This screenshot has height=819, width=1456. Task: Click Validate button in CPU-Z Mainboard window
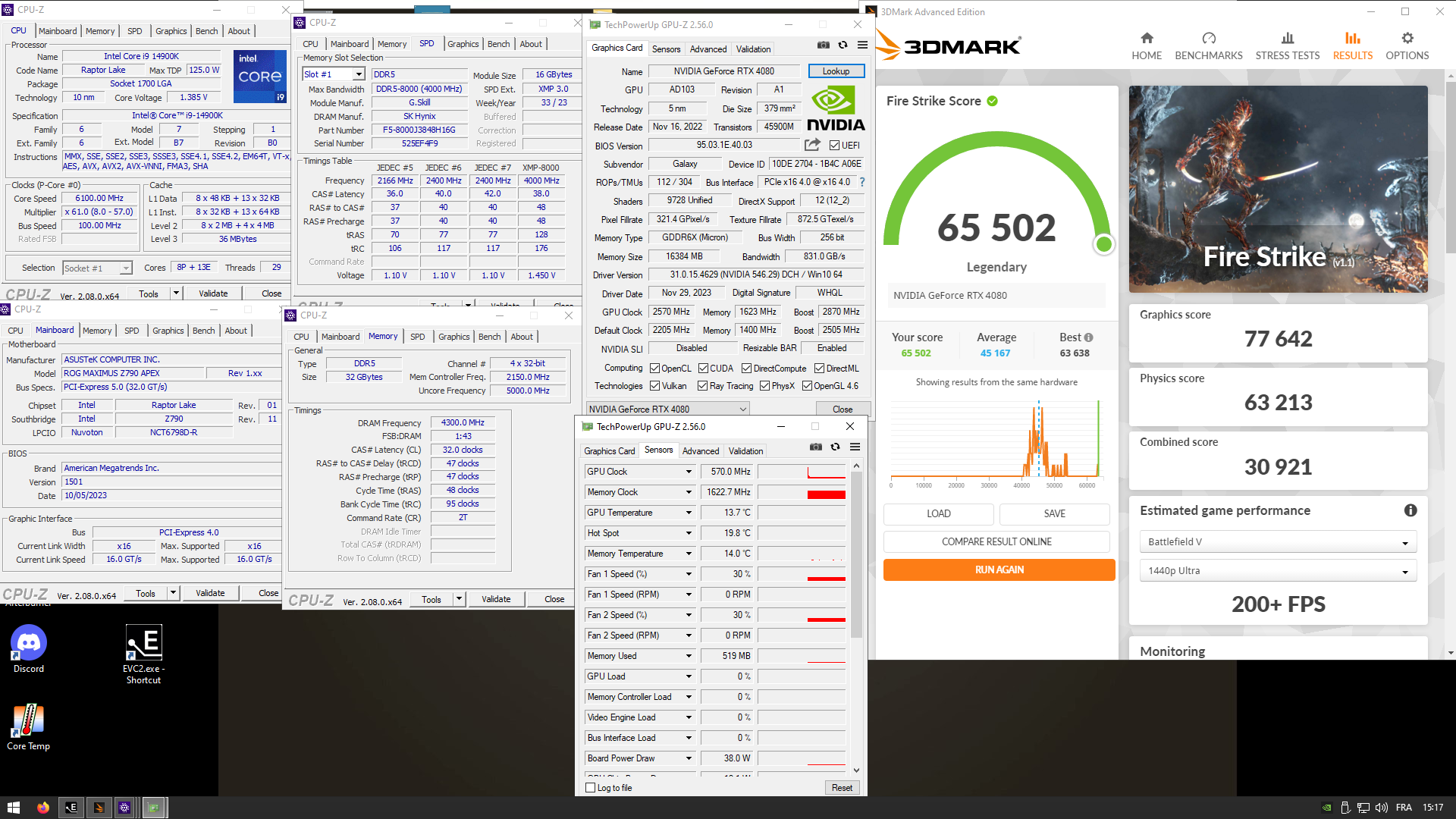pos(210,593)
